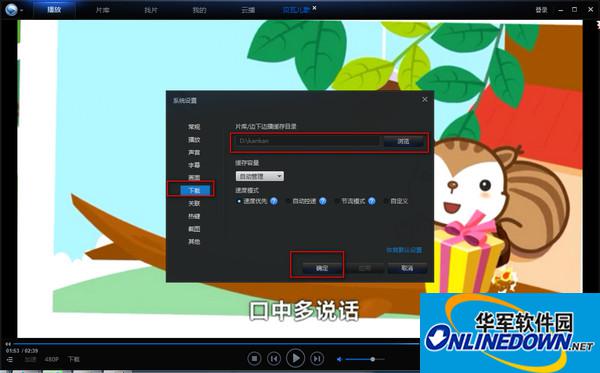The image size is (600, 373).
Task: Open the Kankan logo main menu
Action: coord(11,9)
